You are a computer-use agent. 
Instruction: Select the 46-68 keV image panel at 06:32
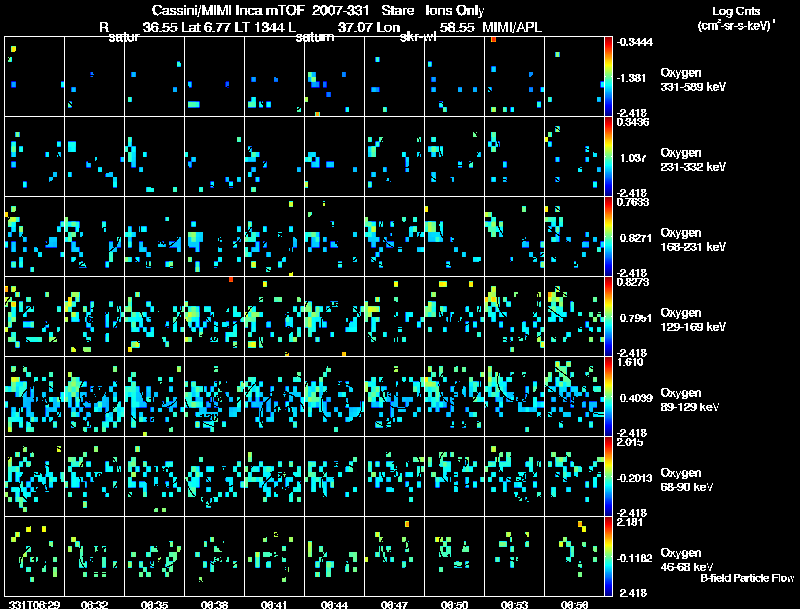pos(94,557)
